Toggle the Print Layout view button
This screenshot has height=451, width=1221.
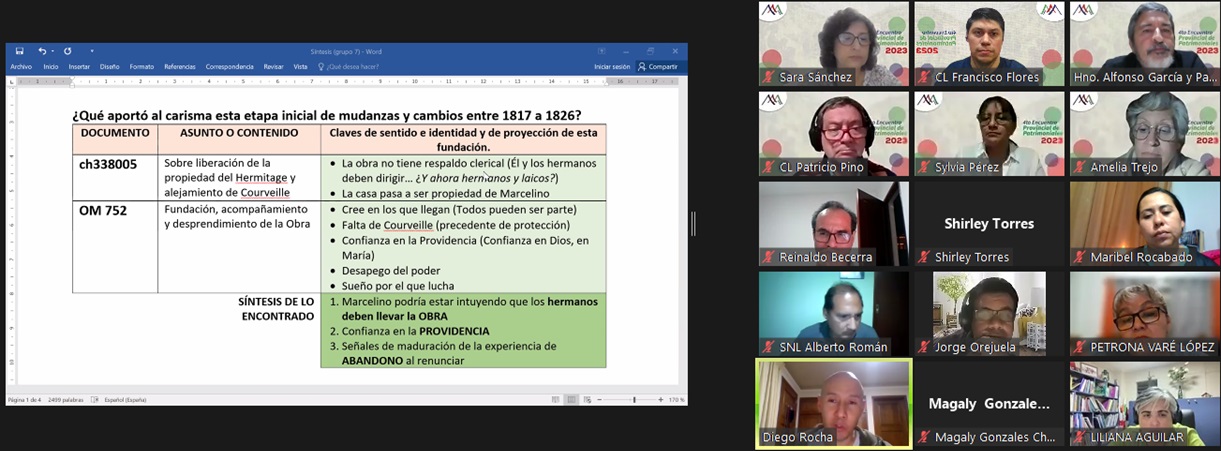tap(573, 399)
